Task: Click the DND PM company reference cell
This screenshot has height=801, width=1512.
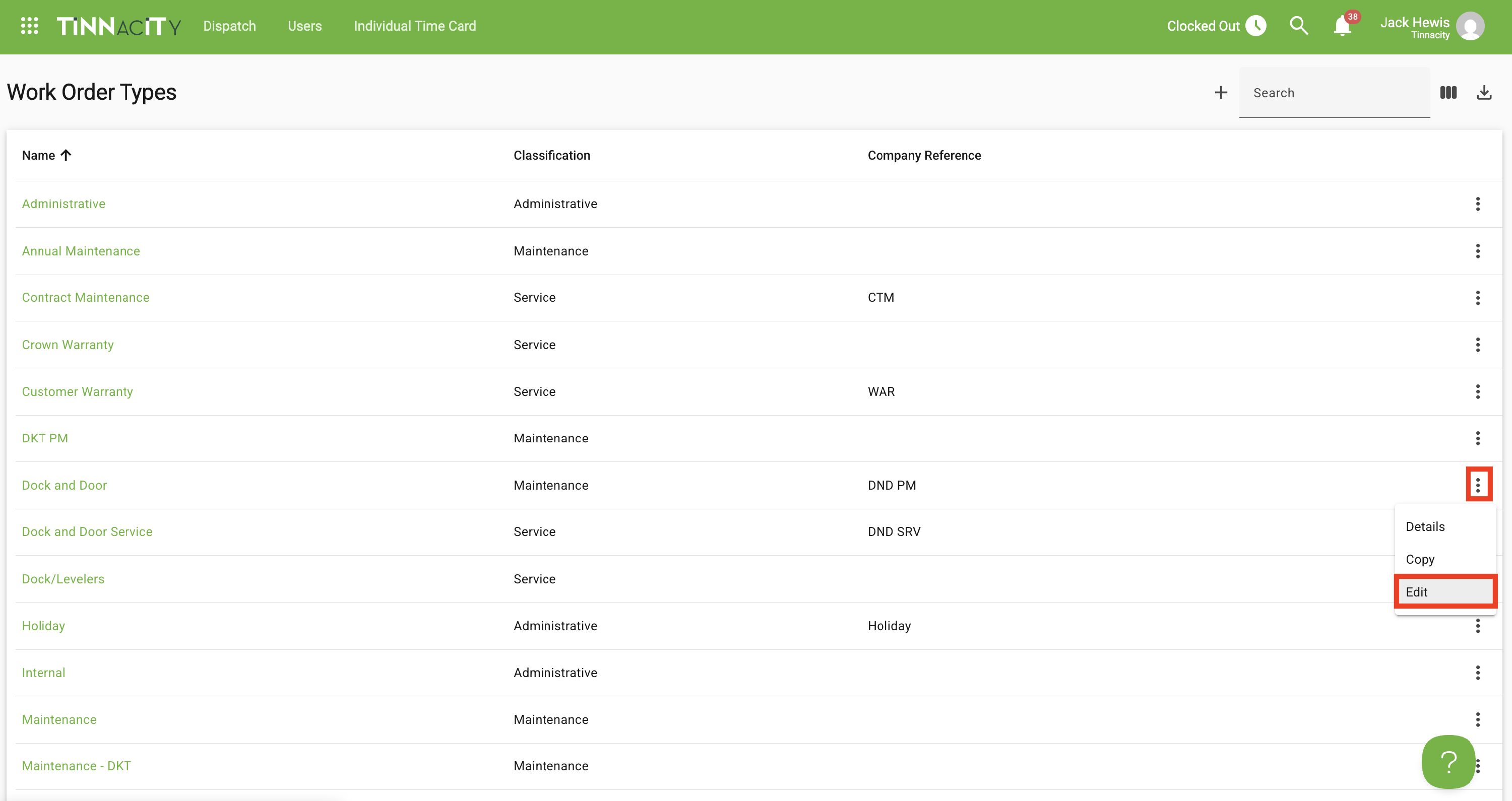Action: [x=892, y=485]
